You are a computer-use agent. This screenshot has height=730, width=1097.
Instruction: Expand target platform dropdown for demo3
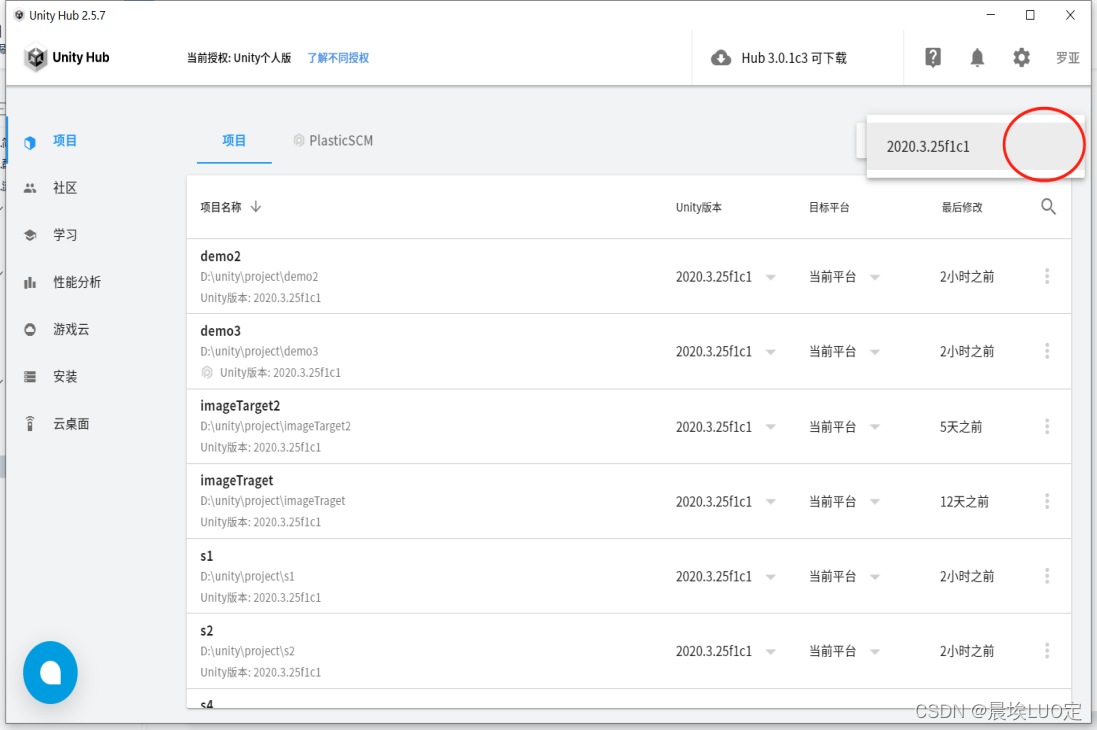(875, 352)
